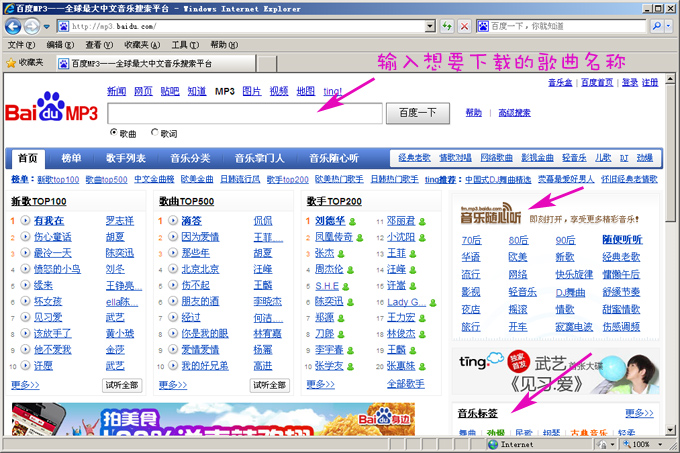Click the 百度一下 search button

point(418,113)
